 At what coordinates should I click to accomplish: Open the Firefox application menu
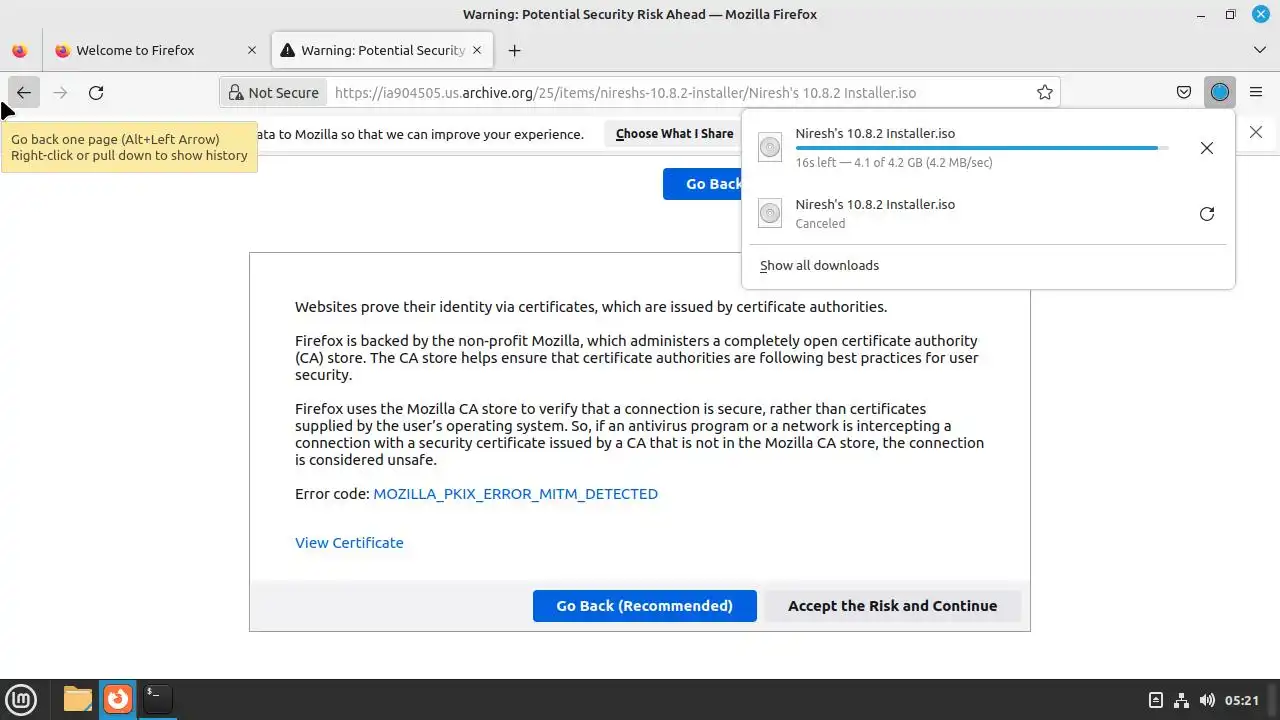pos(1256,93)
